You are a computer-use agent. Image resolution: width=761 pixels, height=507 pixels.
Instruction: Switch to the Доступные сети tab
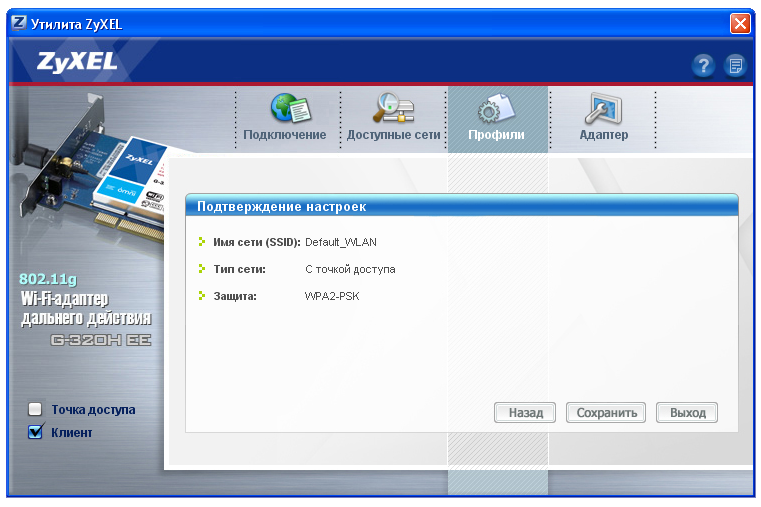[x=393, y=135]
